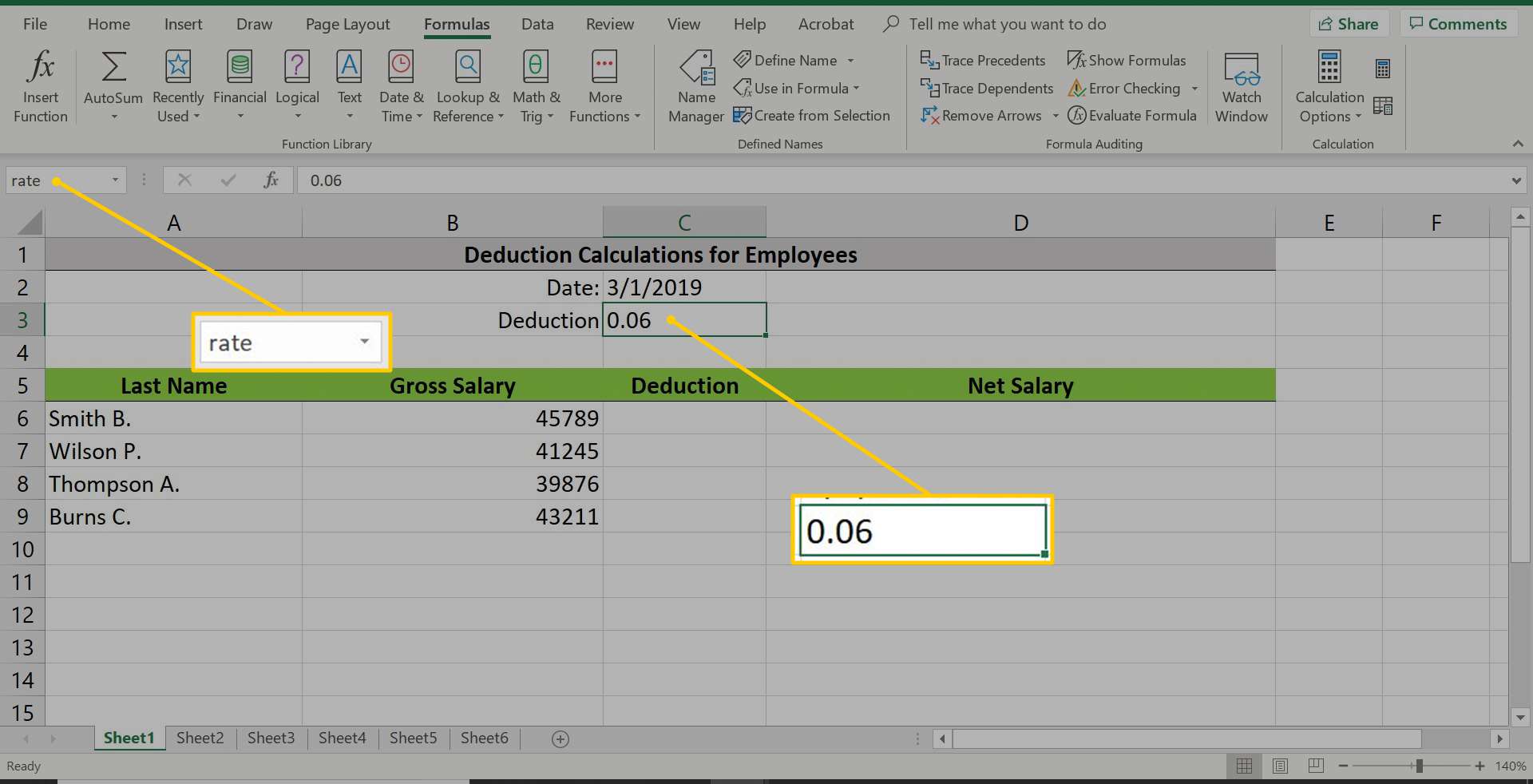Click Use in Formula
Screen dimensions: 1533x784
(x=796, y=88)
